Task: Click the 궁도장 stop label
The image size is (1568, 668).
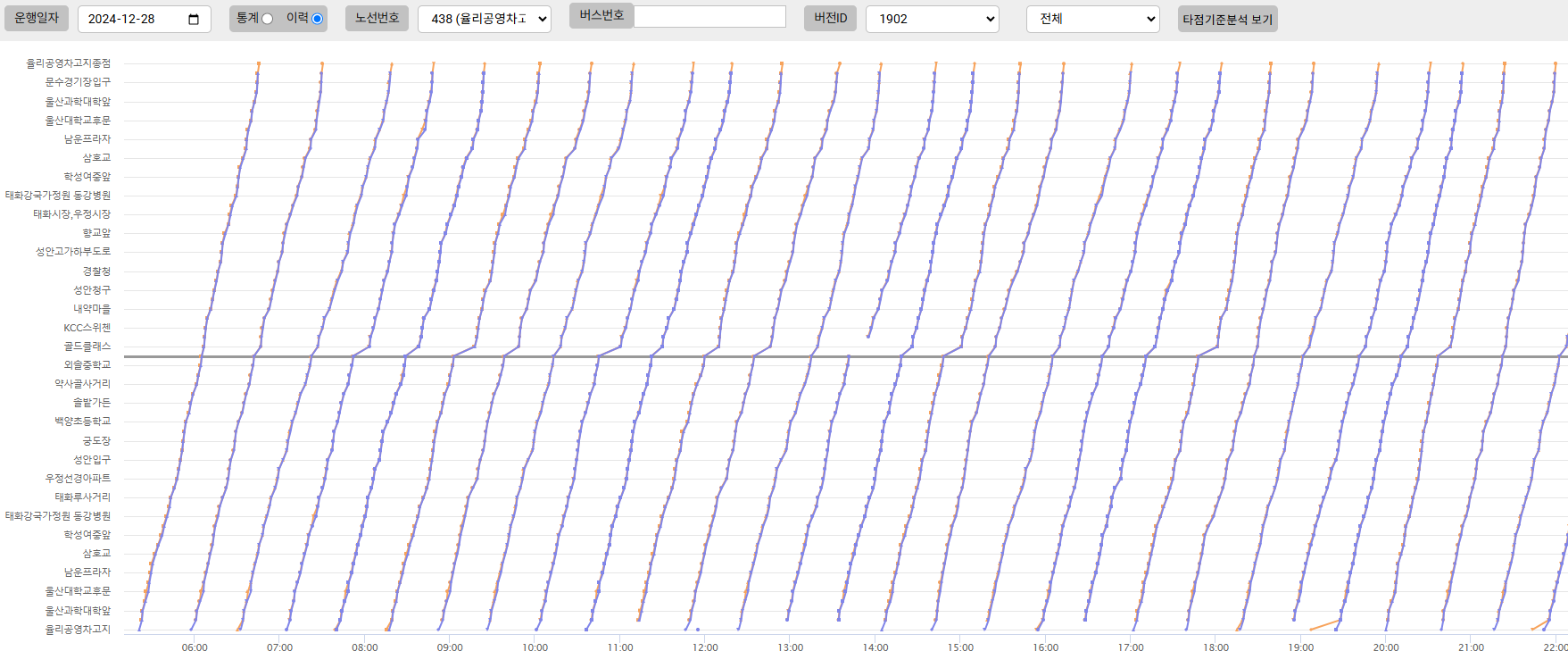Action: [96, 441]
